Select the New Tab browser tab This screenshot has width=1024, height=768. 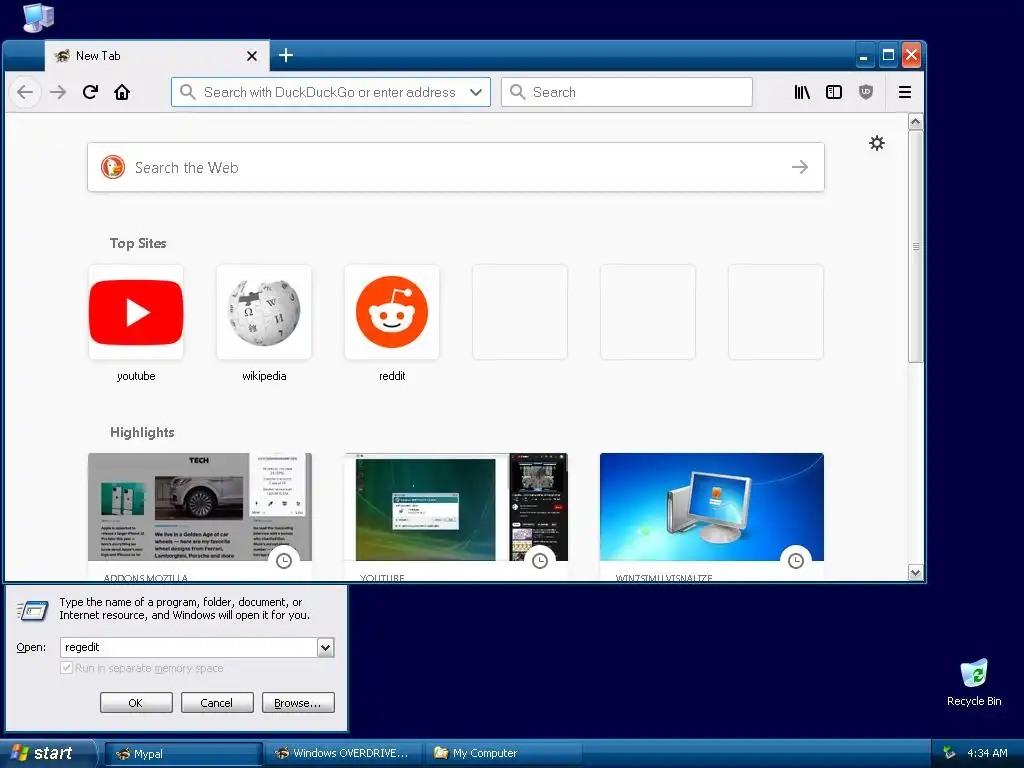pyautogui.click(x=157, y=56)
